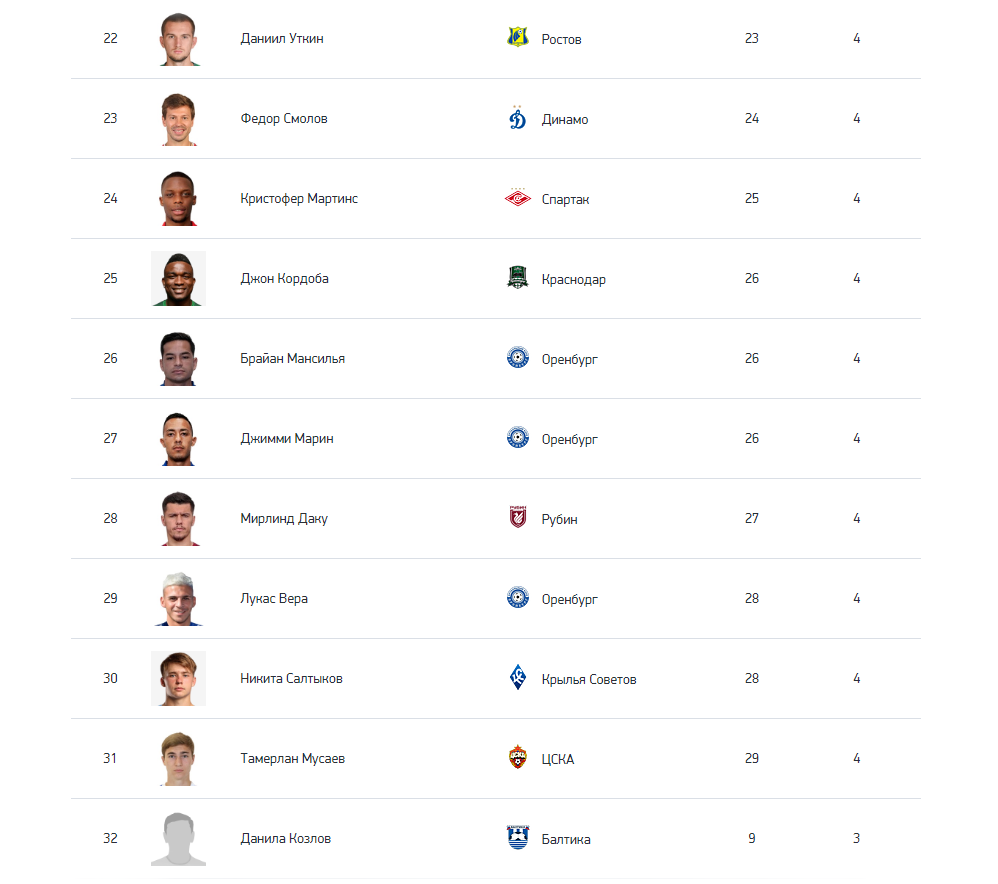The height and width of the screenshot is (884, 998).
Task: Click Данила Козлов placeholder avatar
Action: pyautogui.click(x=178, y=838)
